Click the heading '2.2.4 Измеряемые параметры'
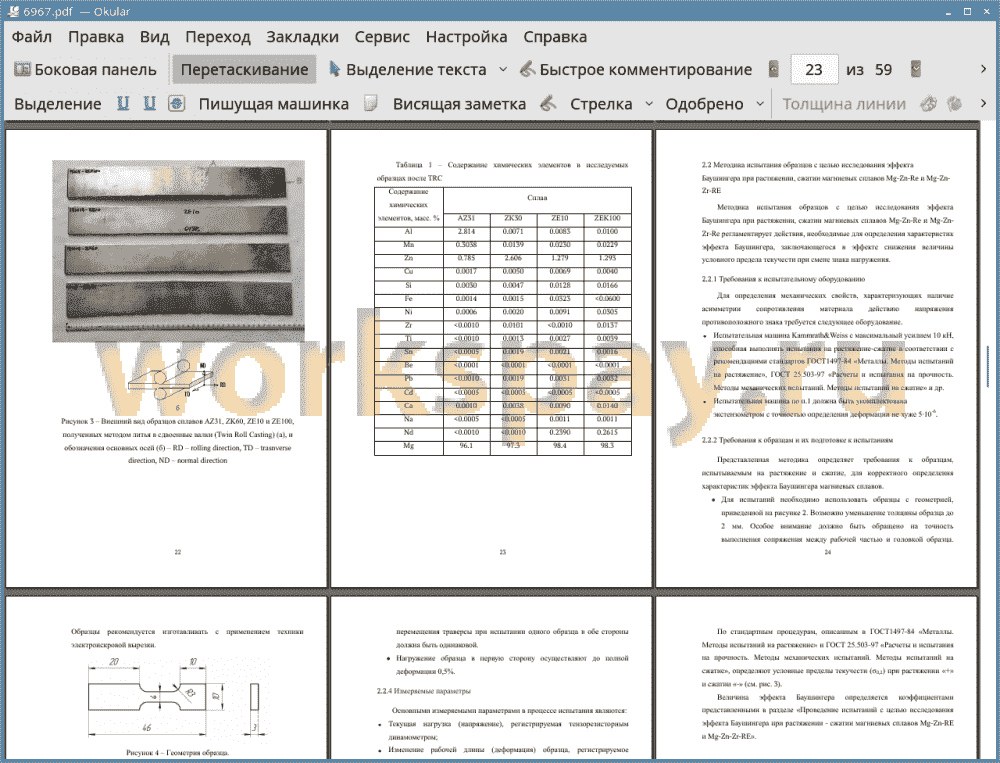 click(423, 691)
